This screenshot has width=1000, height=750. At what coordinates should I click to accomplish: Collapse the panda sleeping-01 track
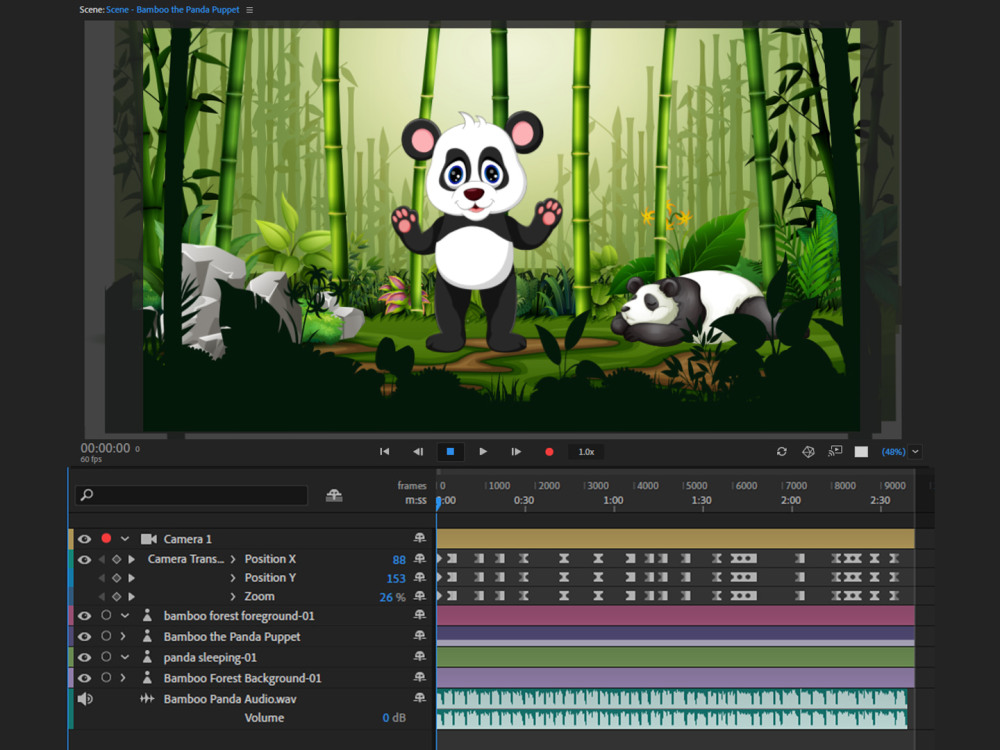click(125, 657)
